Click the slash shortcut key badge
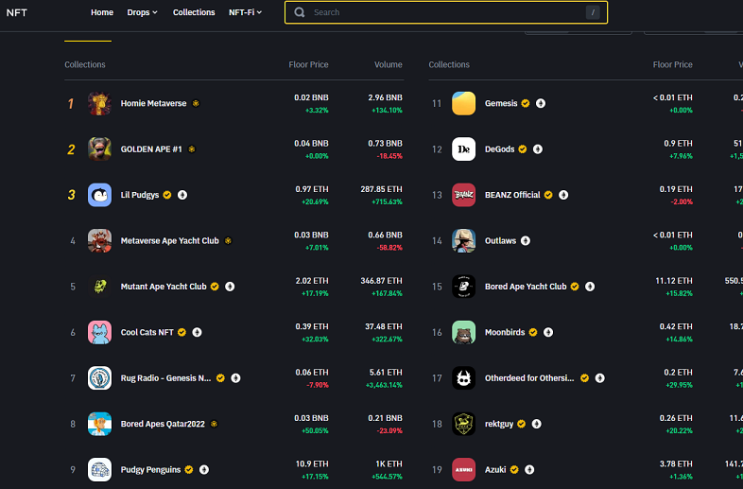The image size is (743, 489). tap(592, 12)
